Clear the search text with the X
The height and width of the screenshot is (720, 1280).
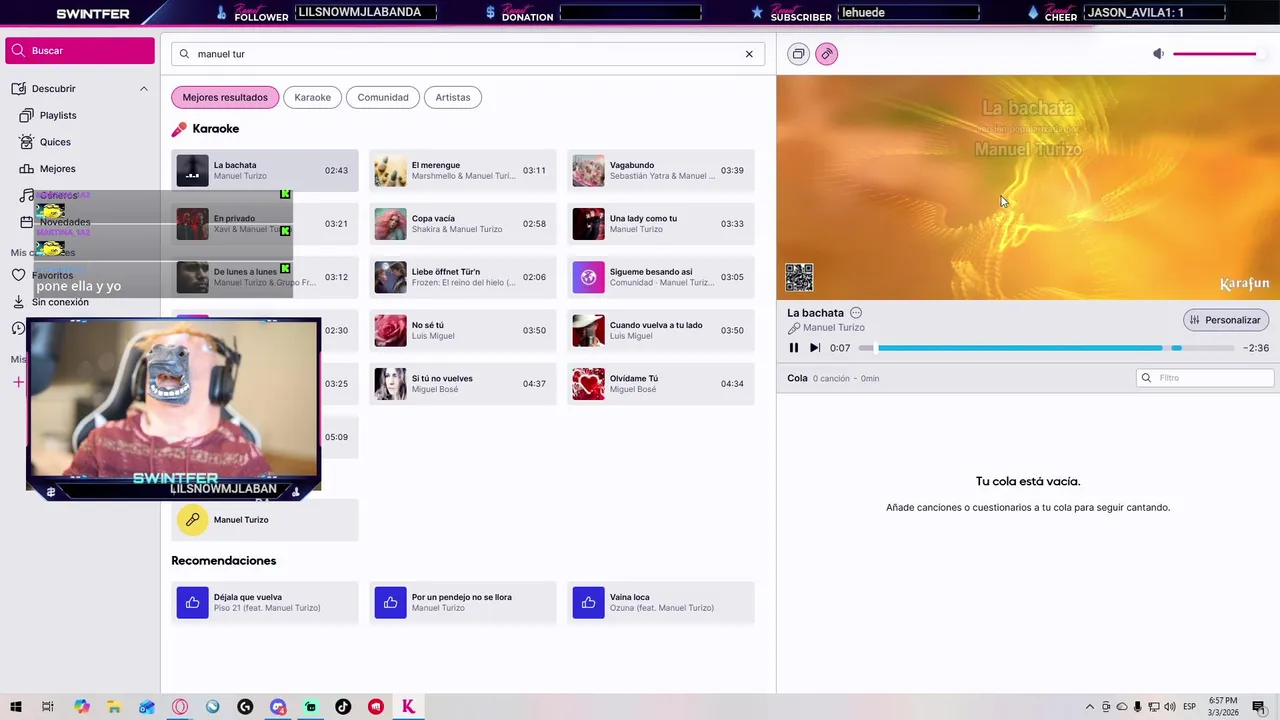click(x=749, y=54)
